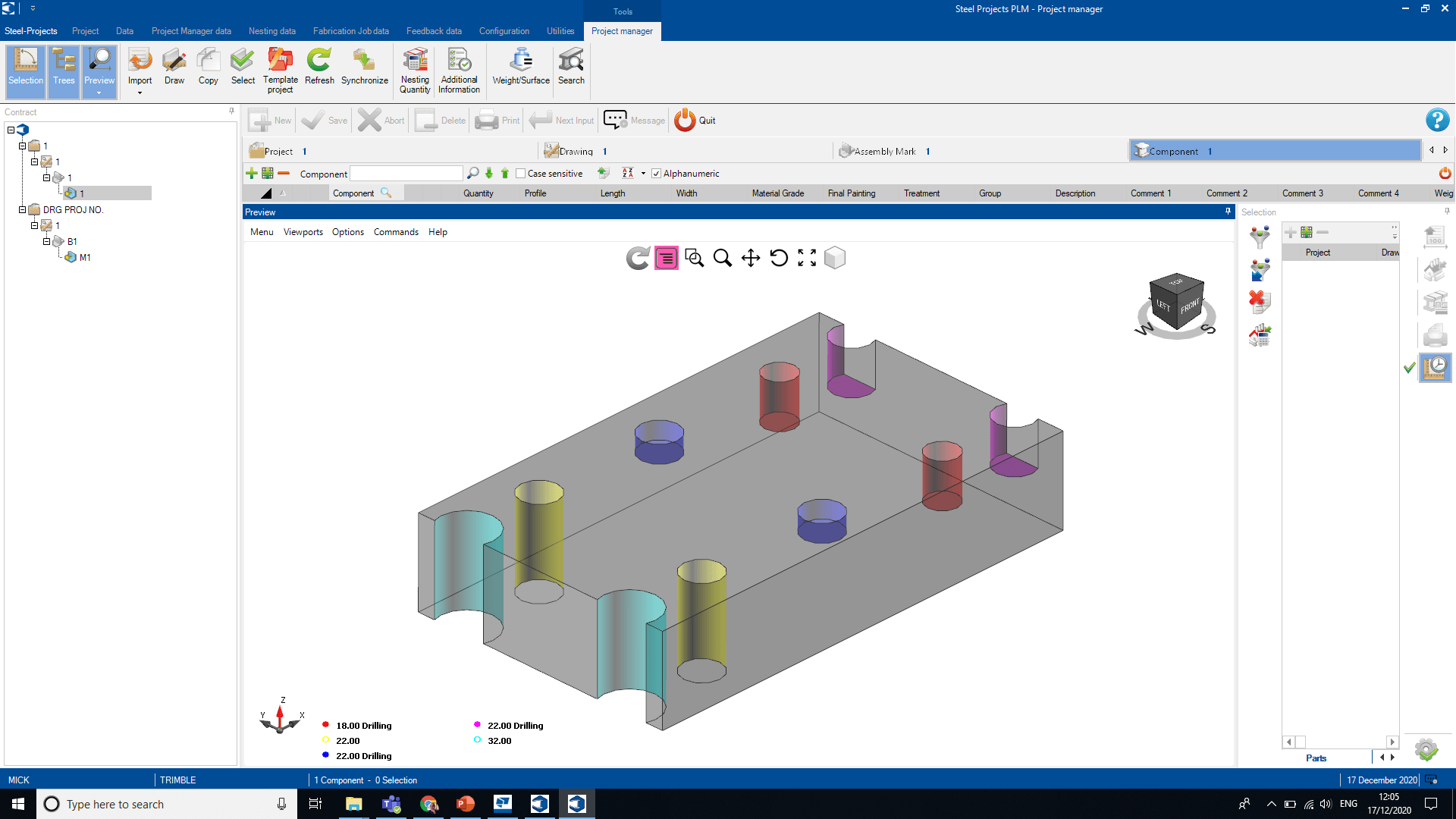
Task: Open the Viewports menu in Preview
Action: click(303, 232)
